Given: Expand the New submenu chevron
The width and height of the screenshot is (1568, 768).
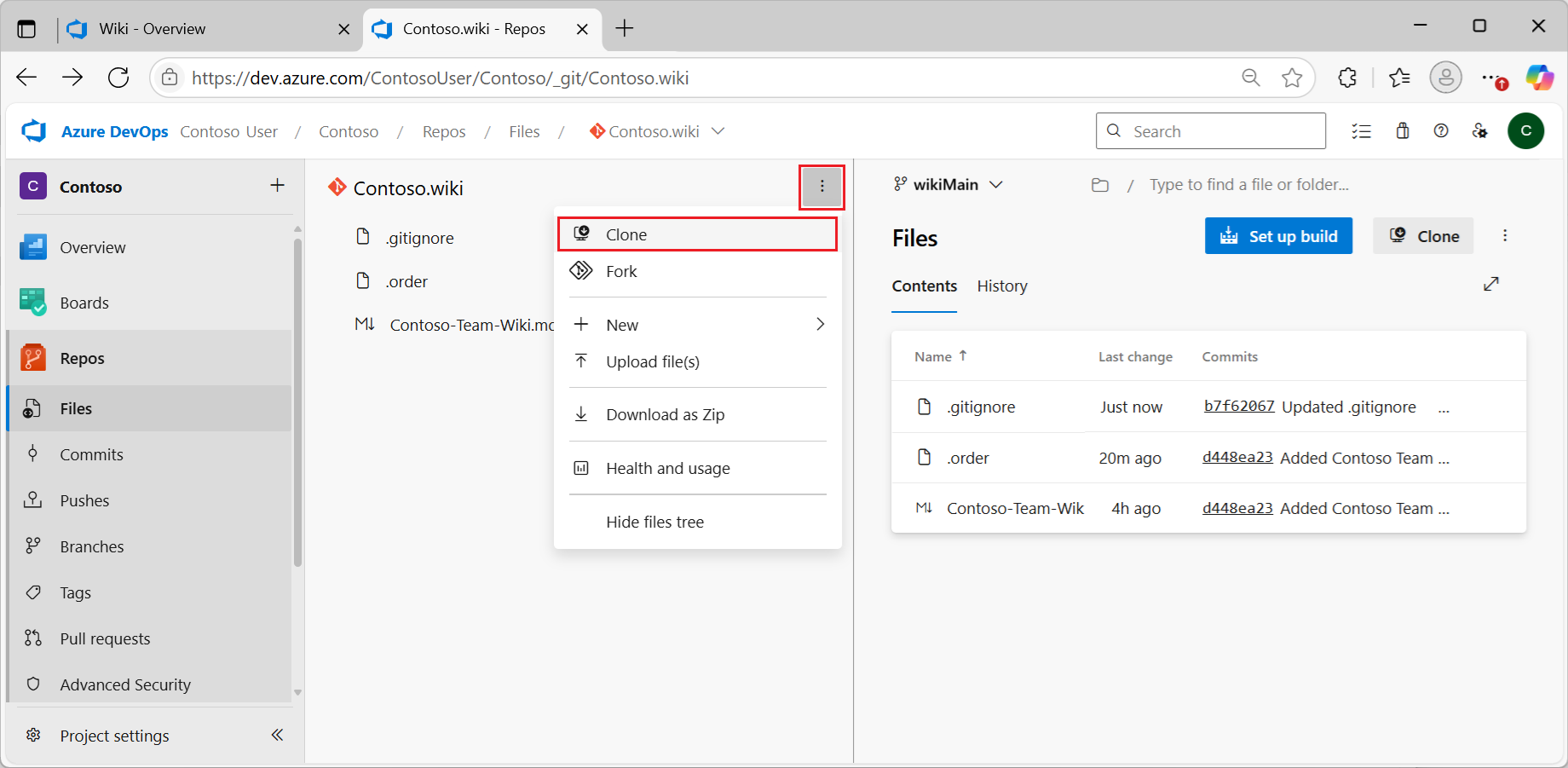Looking at the screenshot, I should click(820, 324).
